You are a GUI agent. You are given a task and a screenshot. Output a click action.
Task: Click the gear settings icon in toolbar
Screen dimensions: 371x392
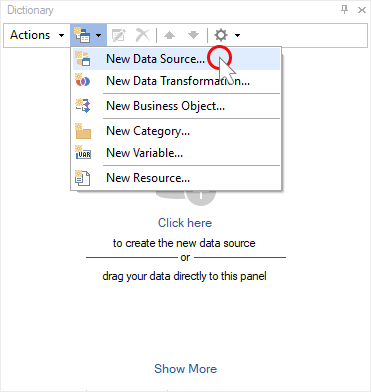221,35
